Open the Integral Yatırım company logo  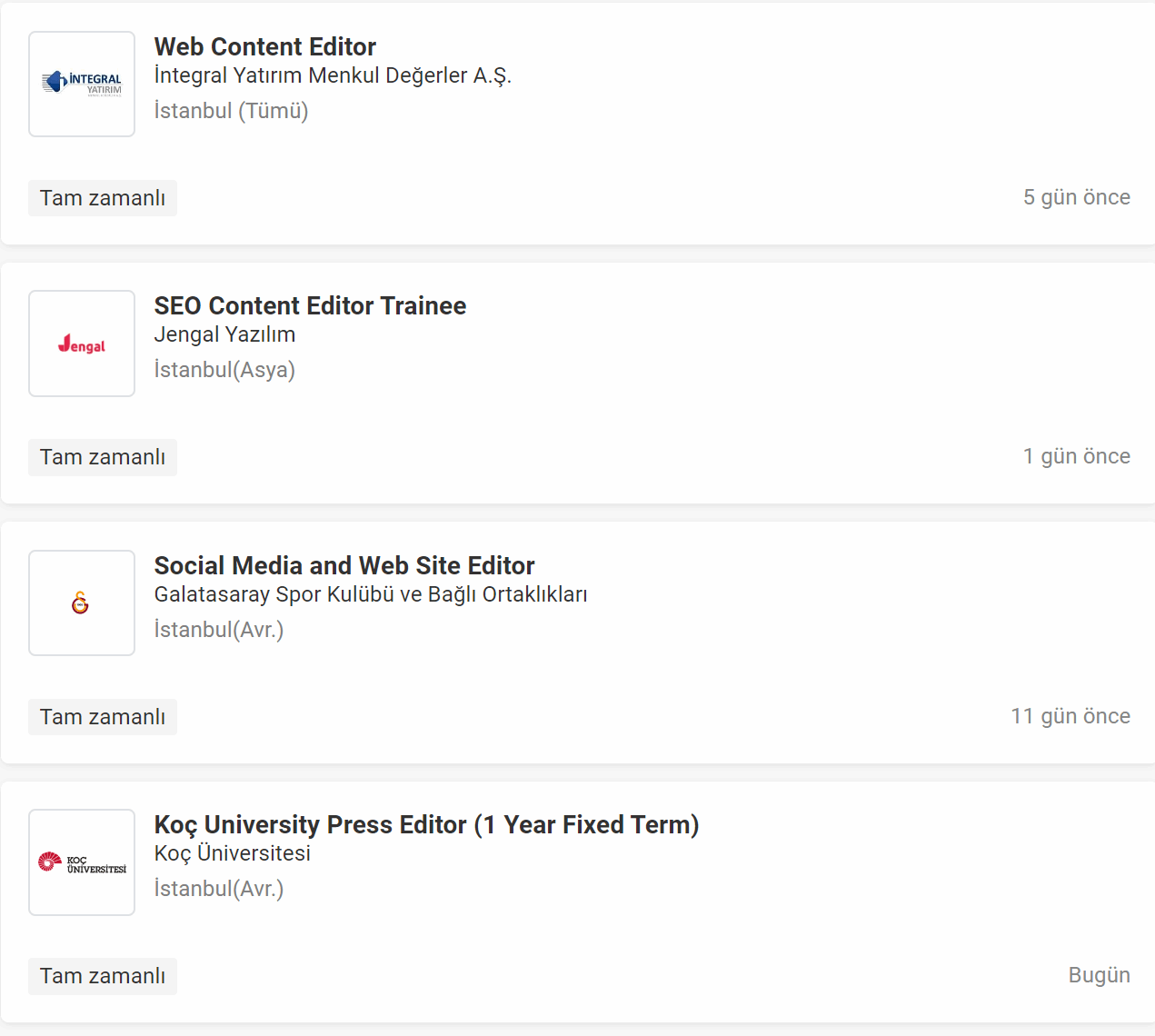tap(82, 85)
